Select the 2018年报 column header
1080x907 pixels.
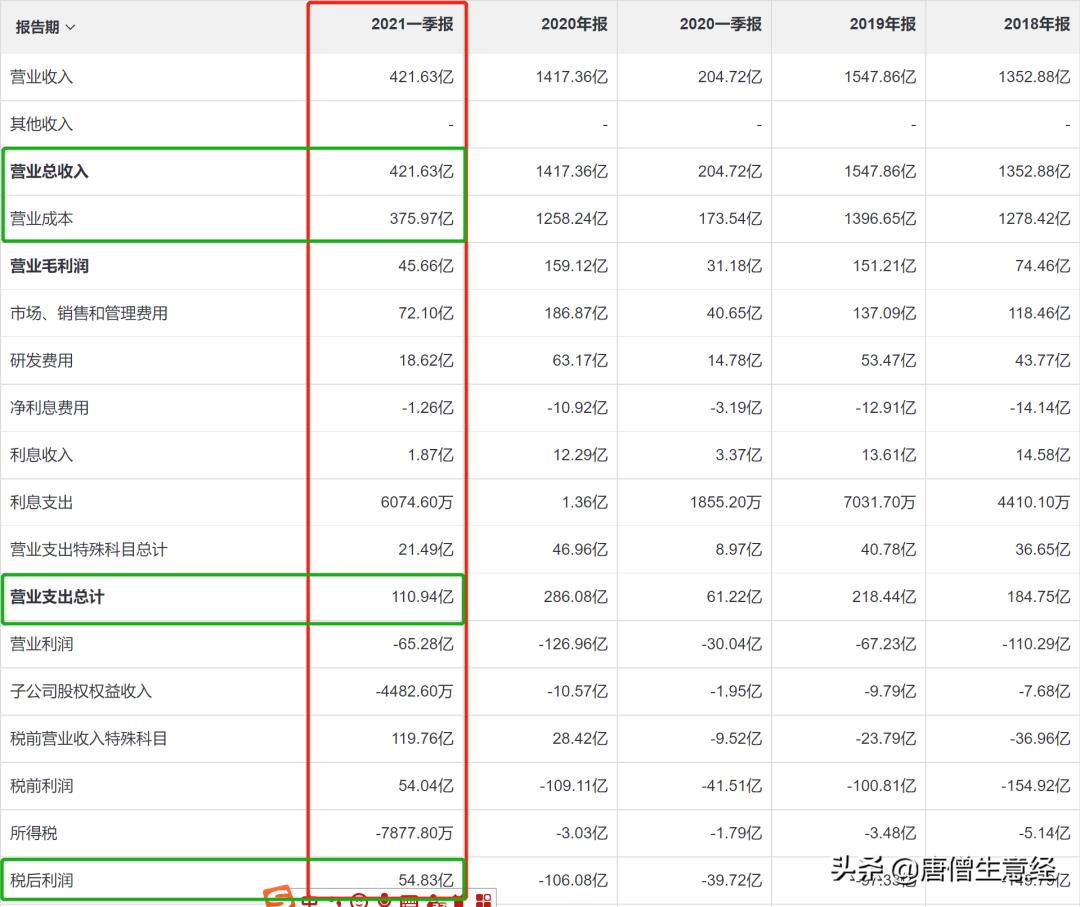[x=1035, y=27]
